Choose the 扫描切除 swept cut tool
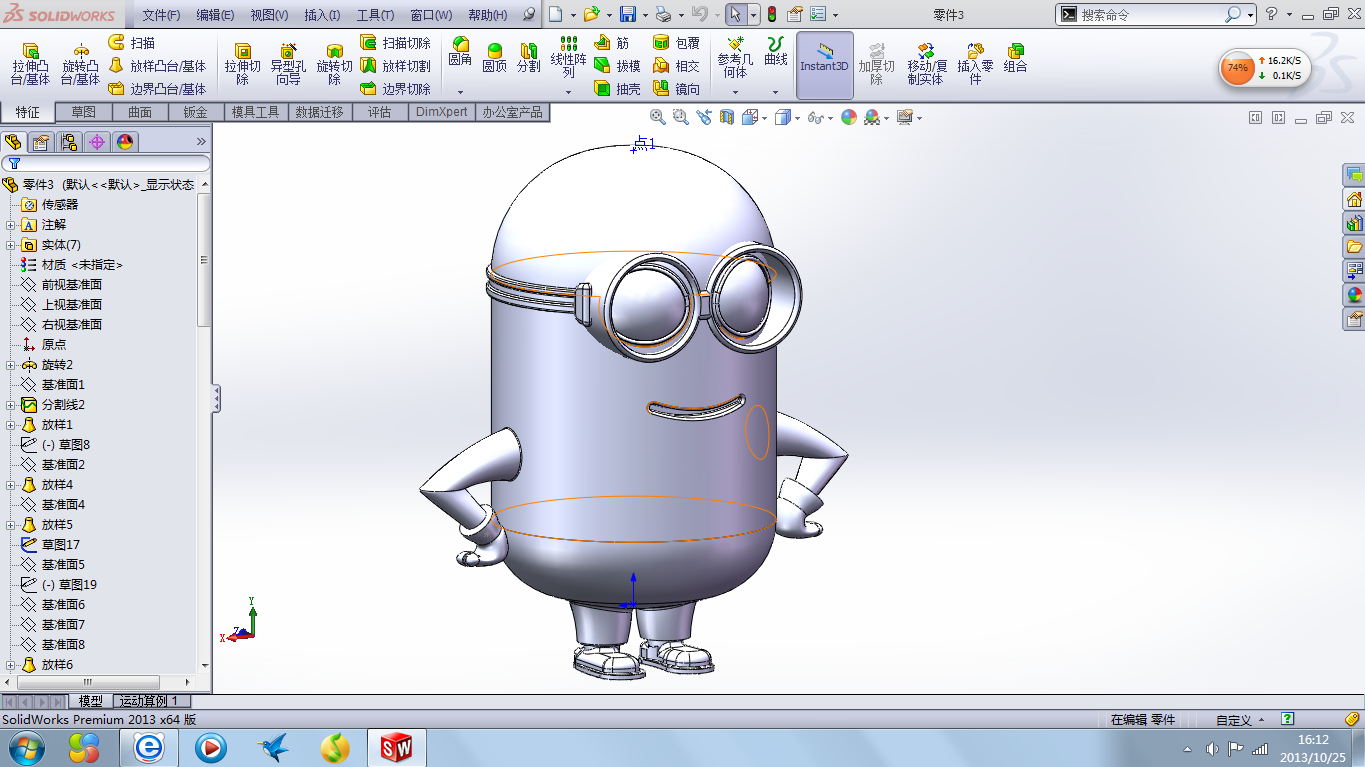The image size is (1365, 767). (x=395, y=43)
